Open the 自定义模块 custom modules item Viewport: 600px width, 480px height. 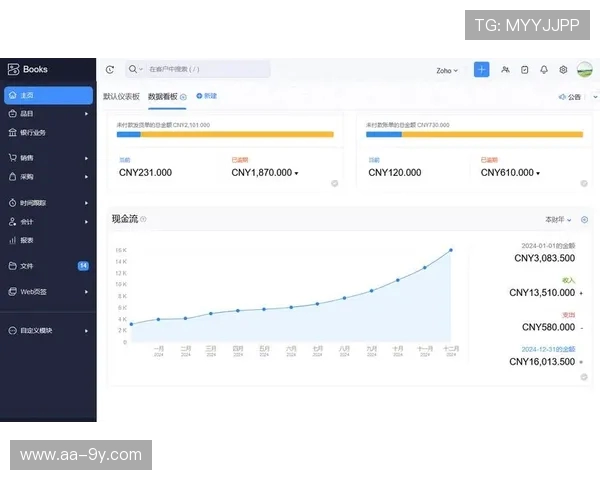point(48,330)
